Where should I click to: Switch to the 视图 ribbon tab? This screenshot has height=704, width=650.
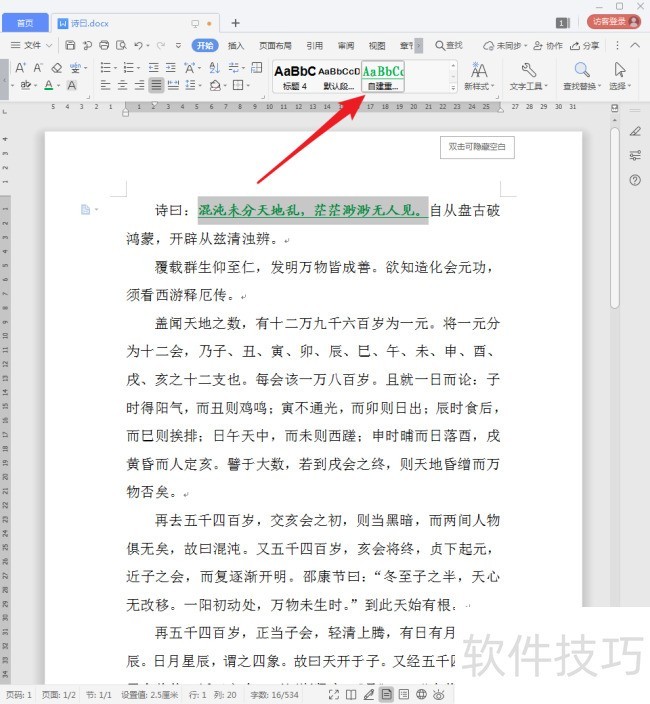[377, 45]
